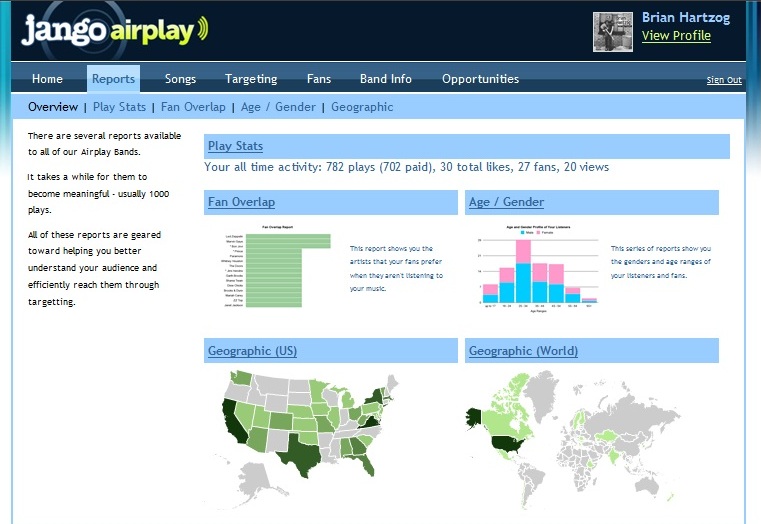Click the Age / Gender section heading link
761x524 pixels.
tap(506, 202)
